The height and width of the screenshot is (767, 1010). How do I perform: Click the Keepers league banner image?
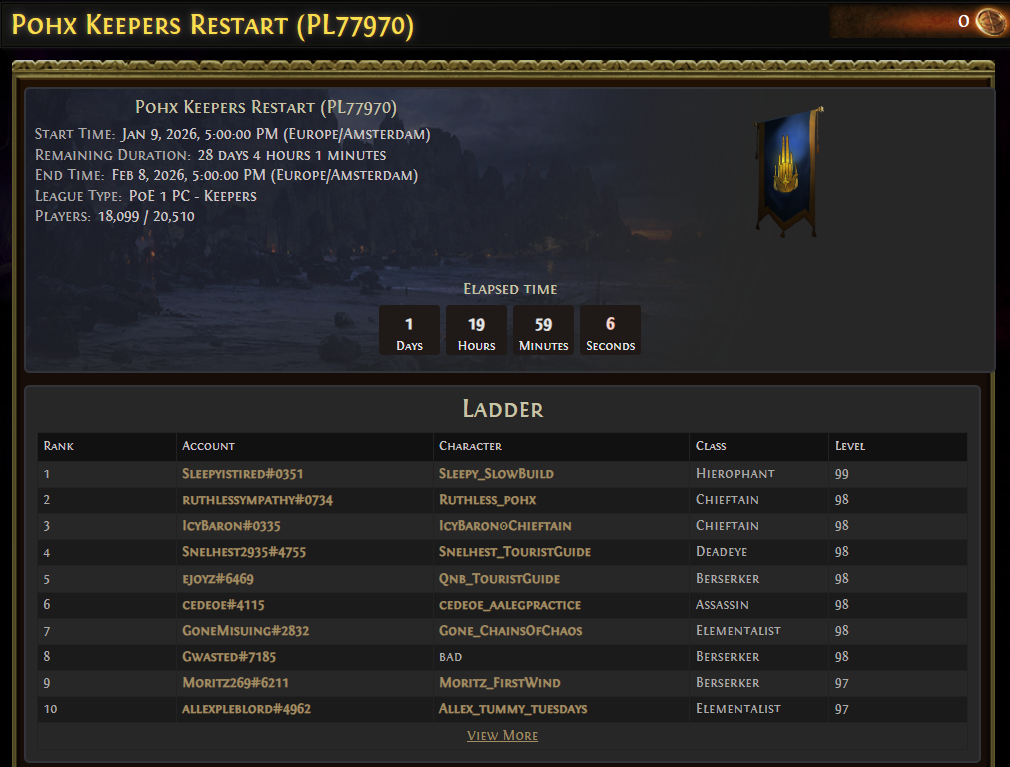tap(788, 172)
